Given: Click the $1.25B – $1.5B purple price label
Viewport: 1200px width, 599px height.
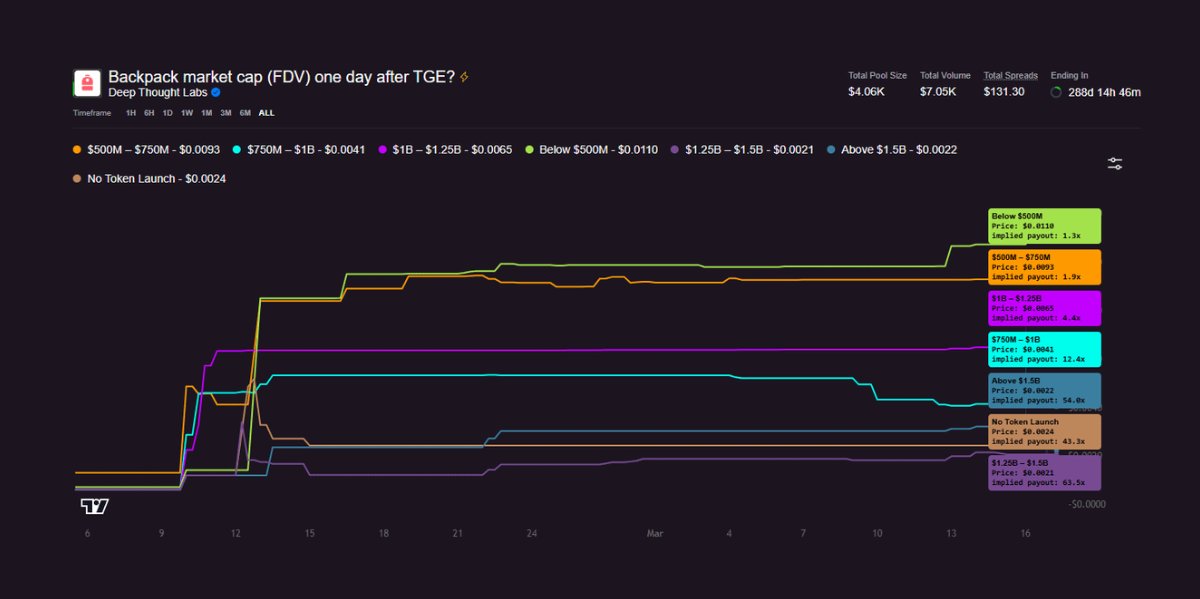Looking at the screenshot, I should 1044,473.
